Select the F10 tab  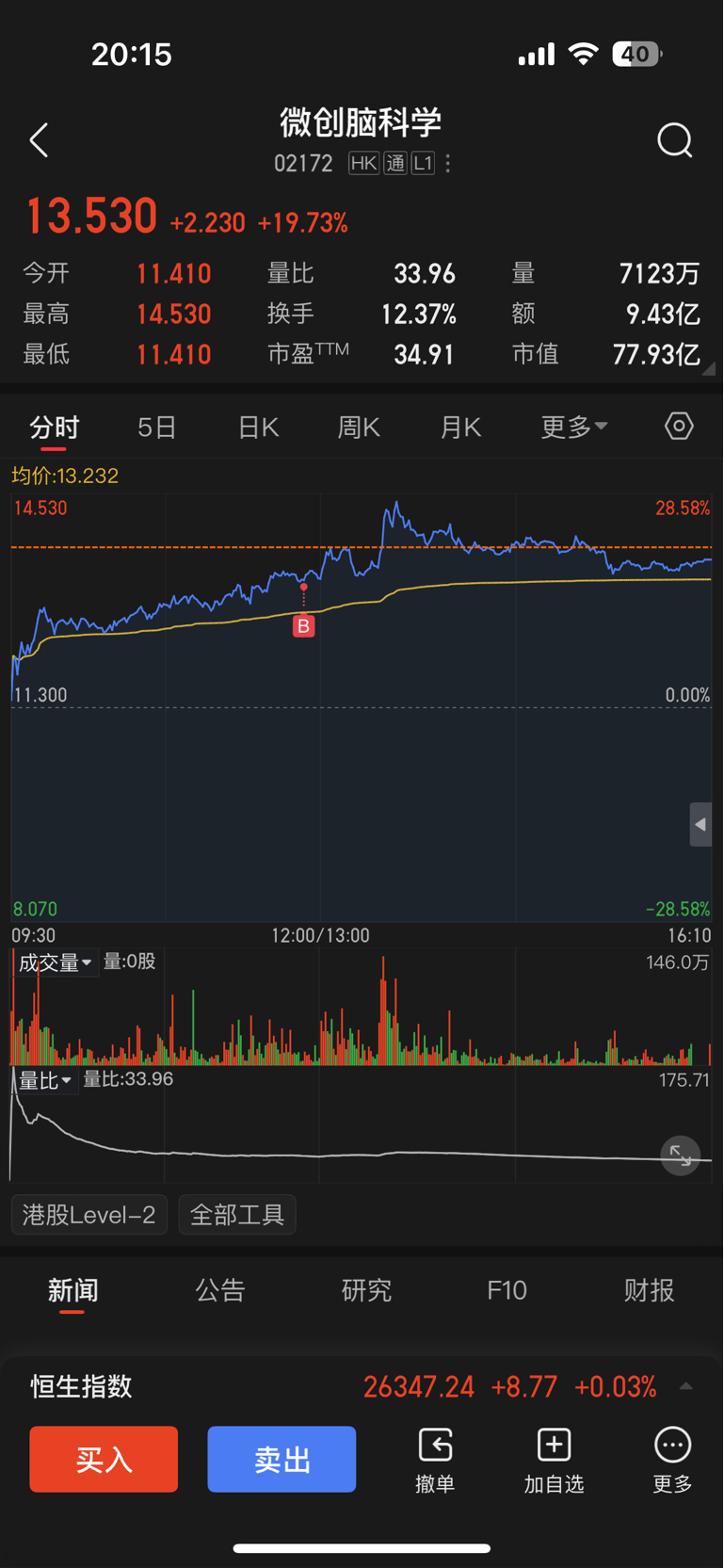pos(507,1290)
